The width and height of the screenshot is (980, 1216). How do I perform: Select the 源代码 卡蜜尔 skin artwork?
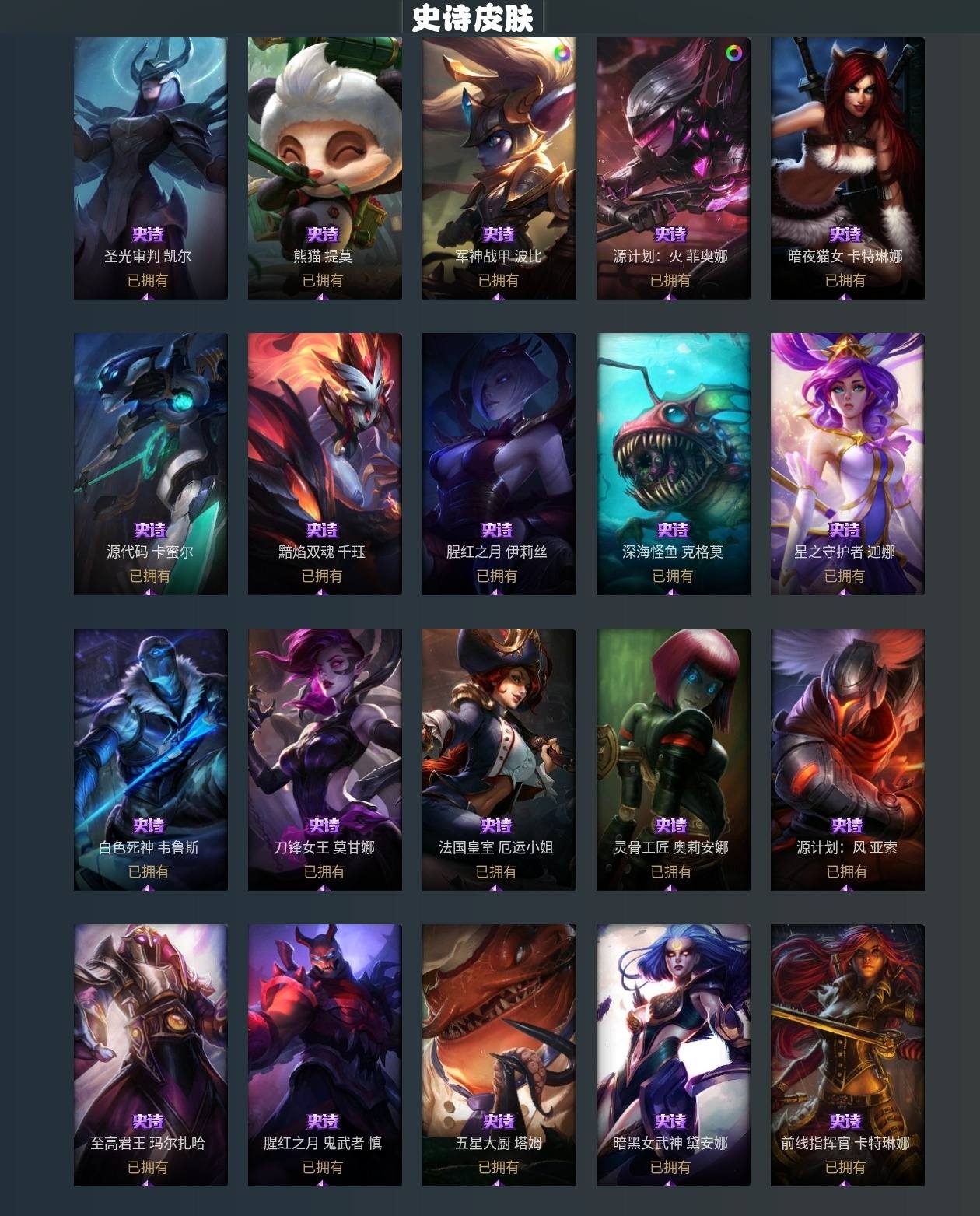click(x=151, y=464)
